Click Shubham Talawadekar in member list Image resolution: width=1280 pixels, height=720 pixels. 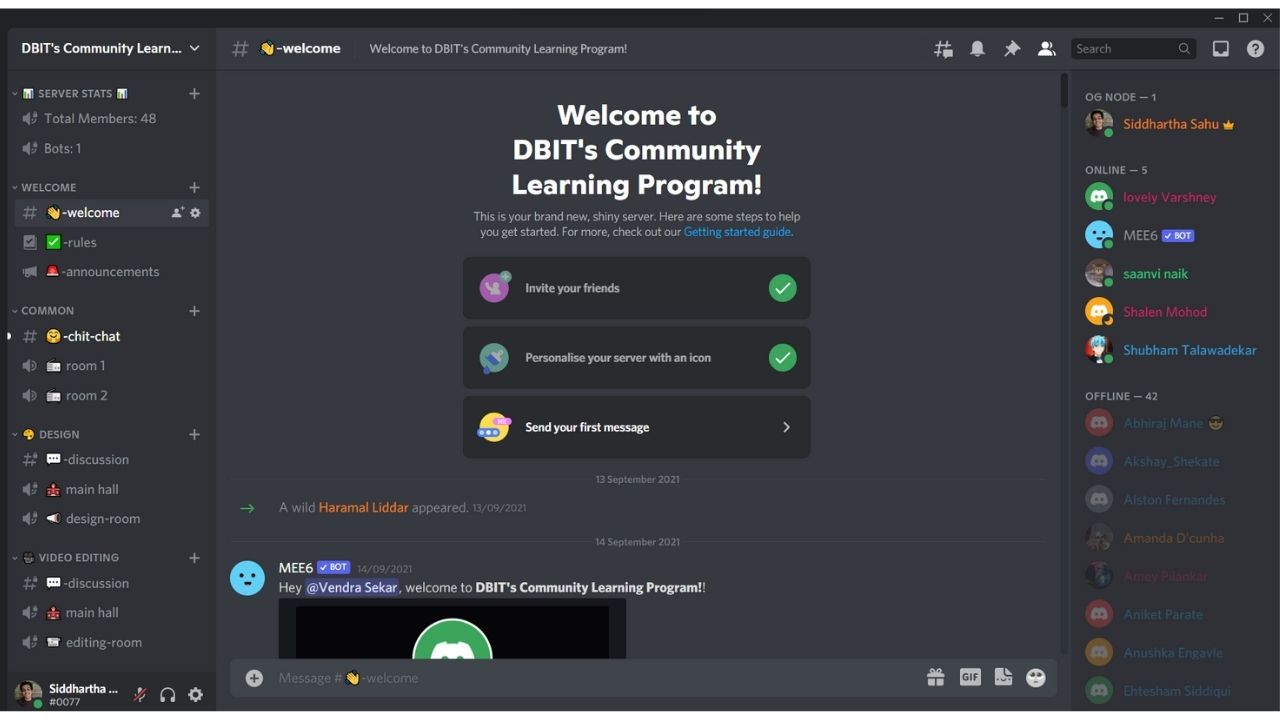click(x=1172, y=350)
